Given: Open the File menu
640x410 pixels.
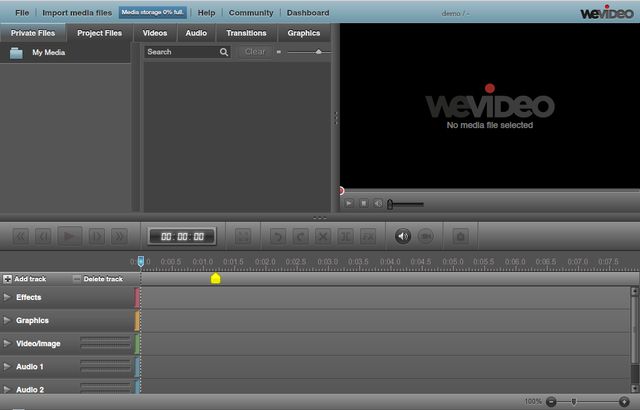Looking at the screenshot, I should pos(22,13).
